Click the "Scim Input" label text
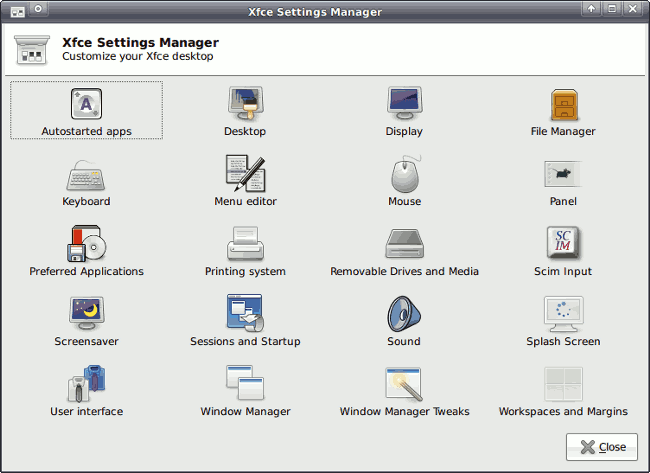Viewport: 650px width, 473px height. pyautogui.click(x=563, y=272)
